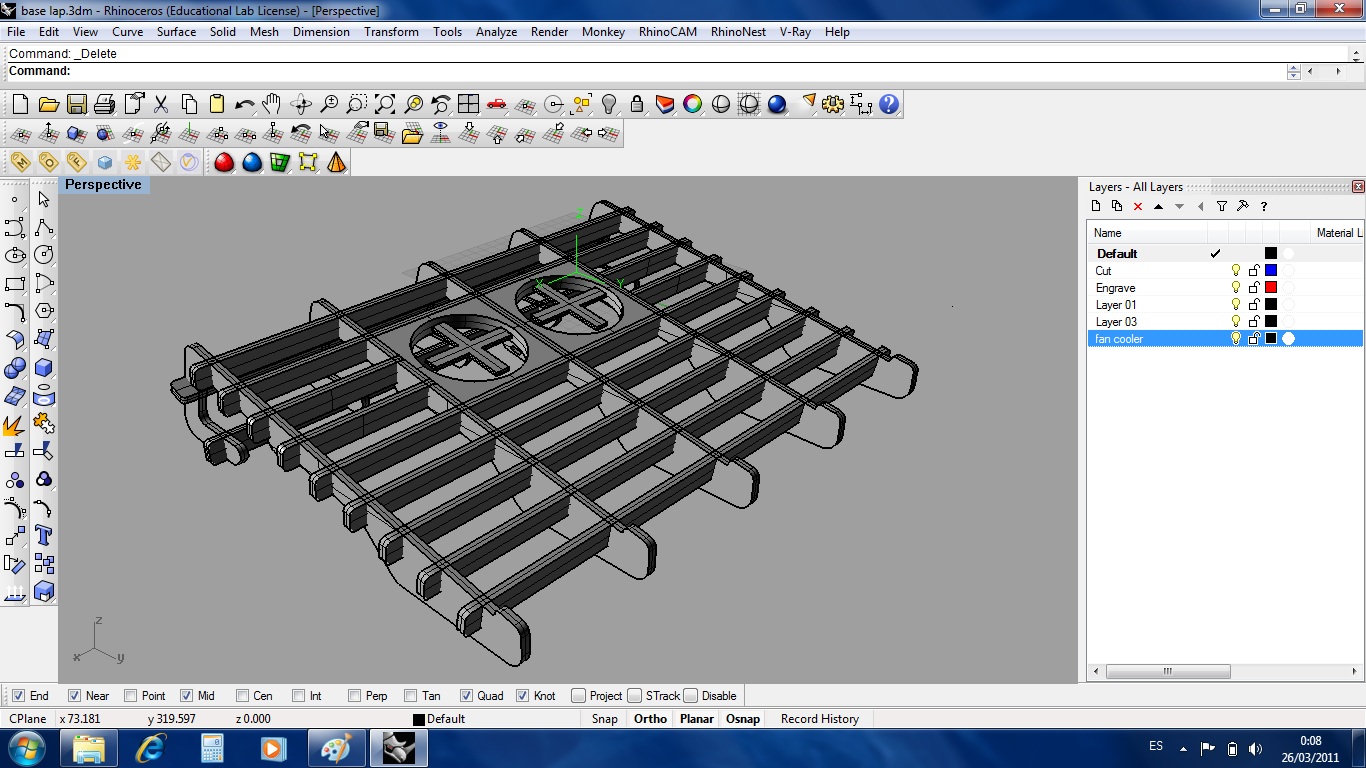The height and width of the screenshot is (768, 1366).
Task: Open the RhinoCAM menu
Action: click(x=668, y=32)
